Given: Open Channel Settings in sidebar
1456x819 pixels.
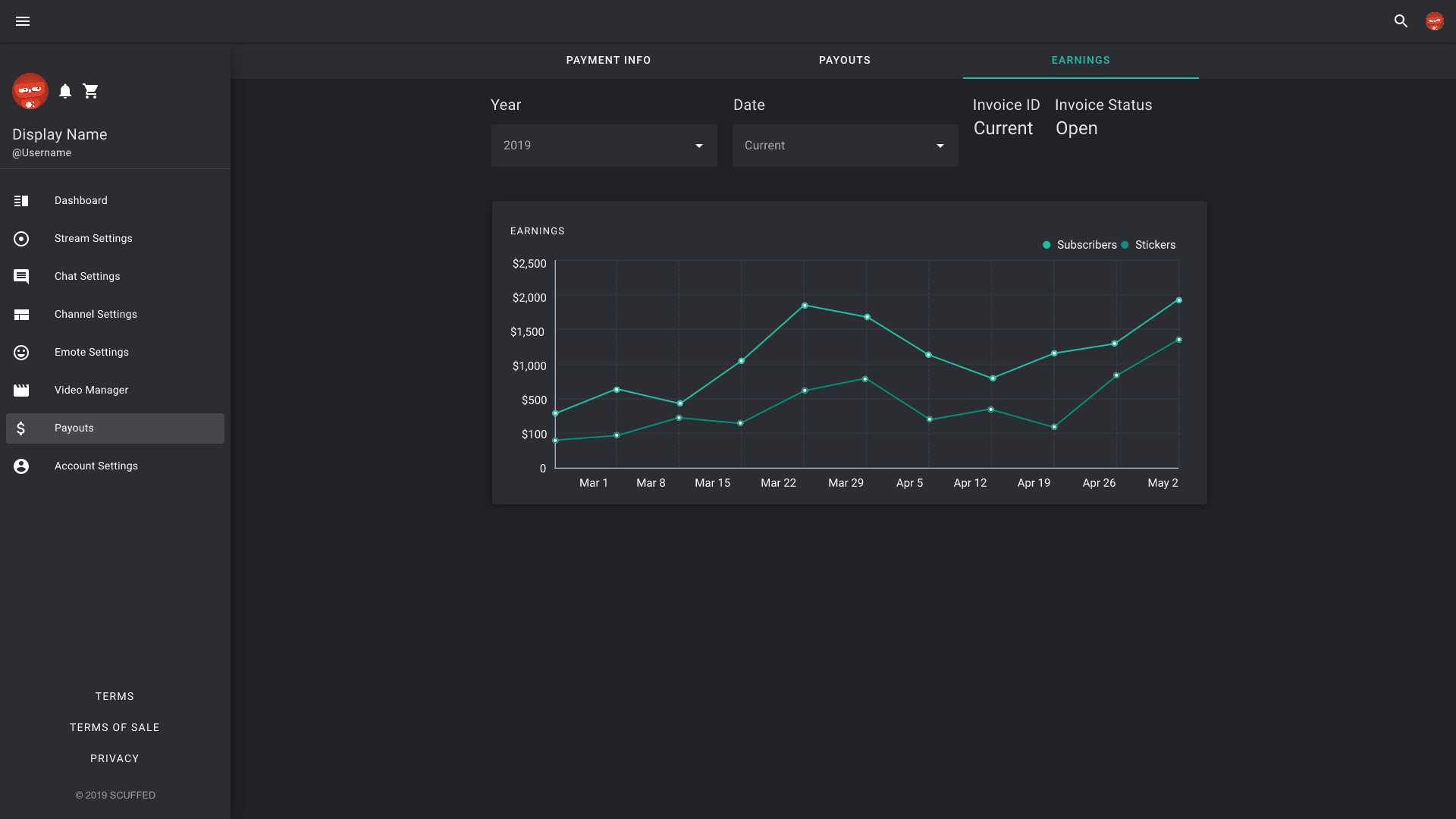Looking at the screenshot, I should 96,315.
